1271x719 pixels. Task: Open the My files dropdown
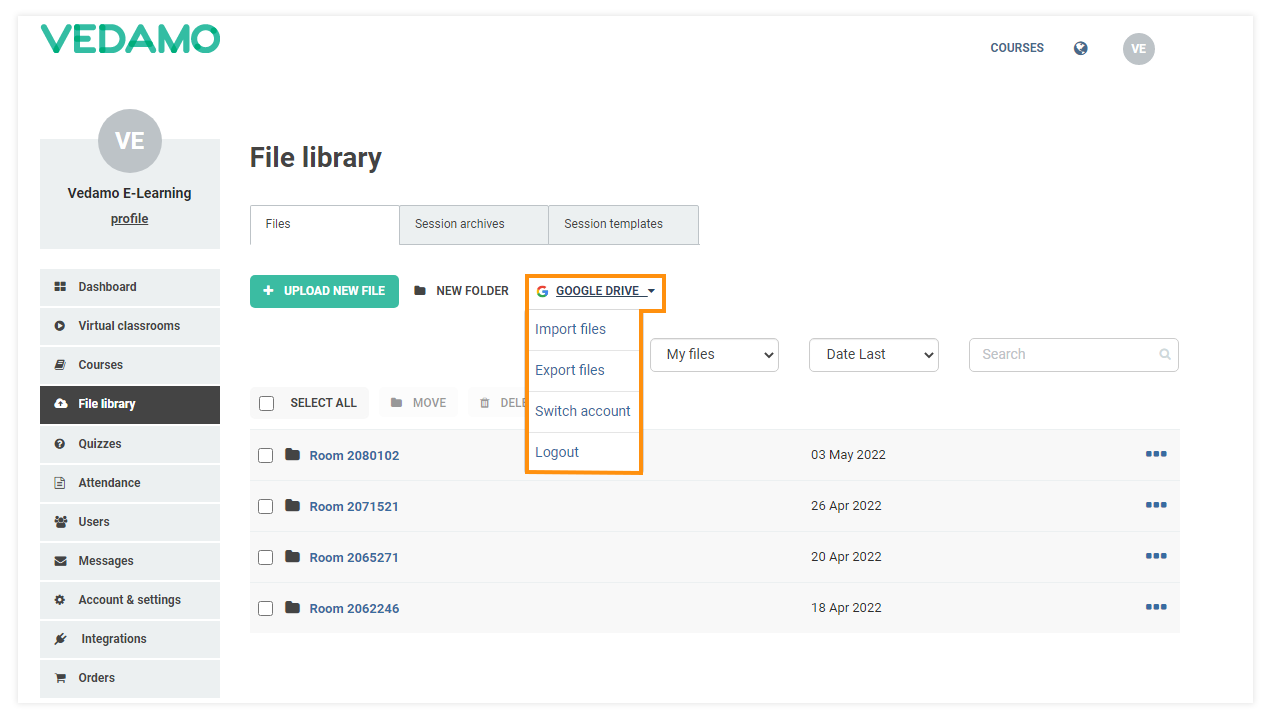(714, 354)
